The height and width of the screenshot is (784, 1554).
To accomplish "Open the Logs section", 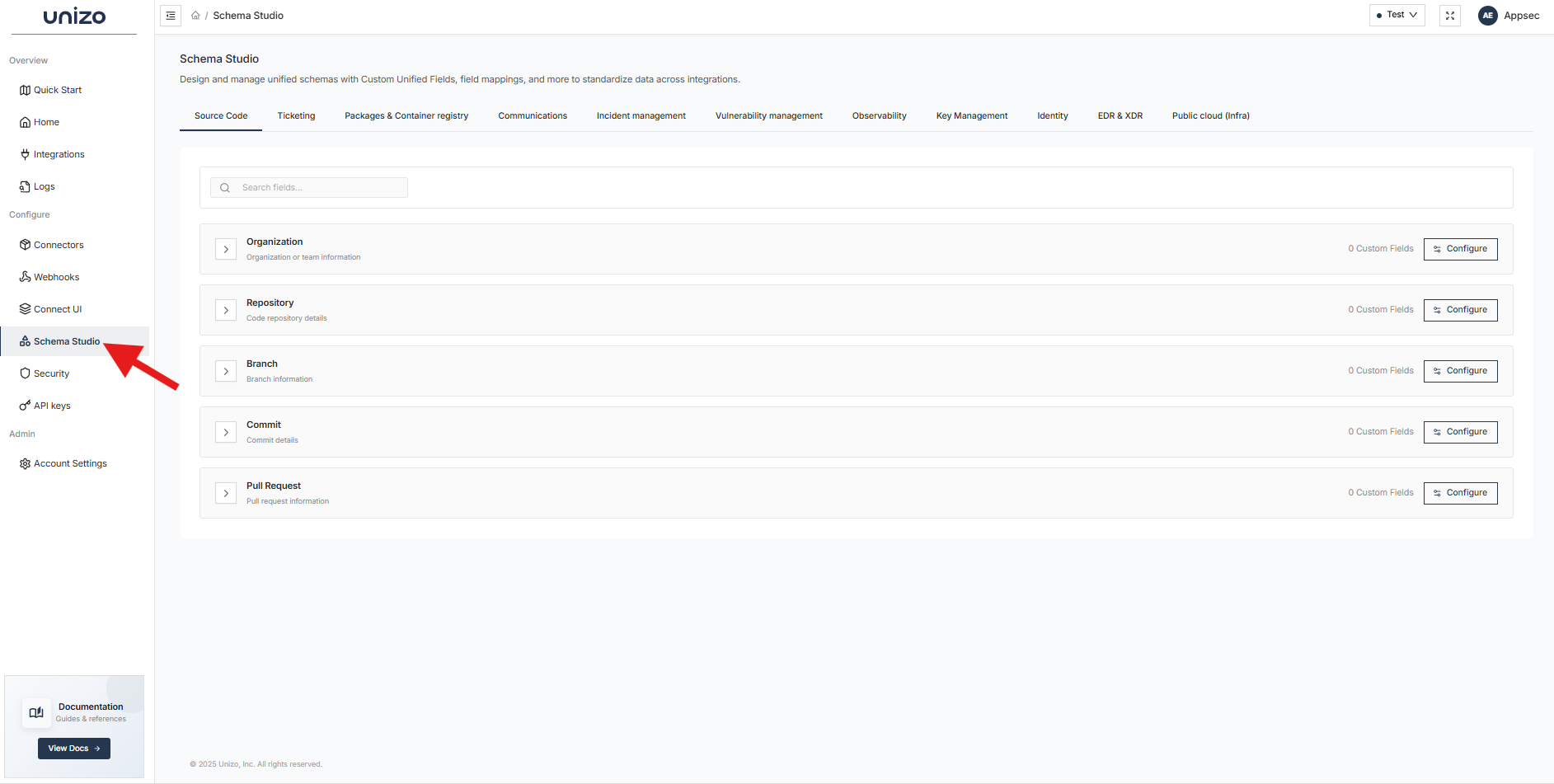I will (x=44, y=186).
